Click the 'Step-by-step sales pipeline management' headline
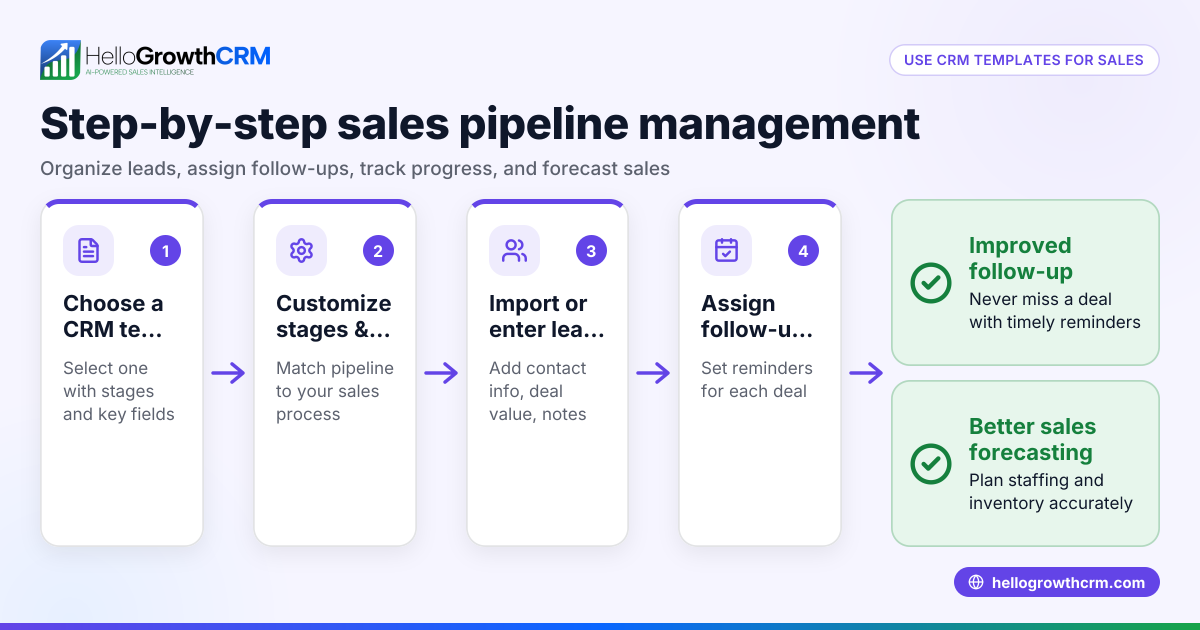Viewport: 1200px width, 630px height. click(480, 124)
